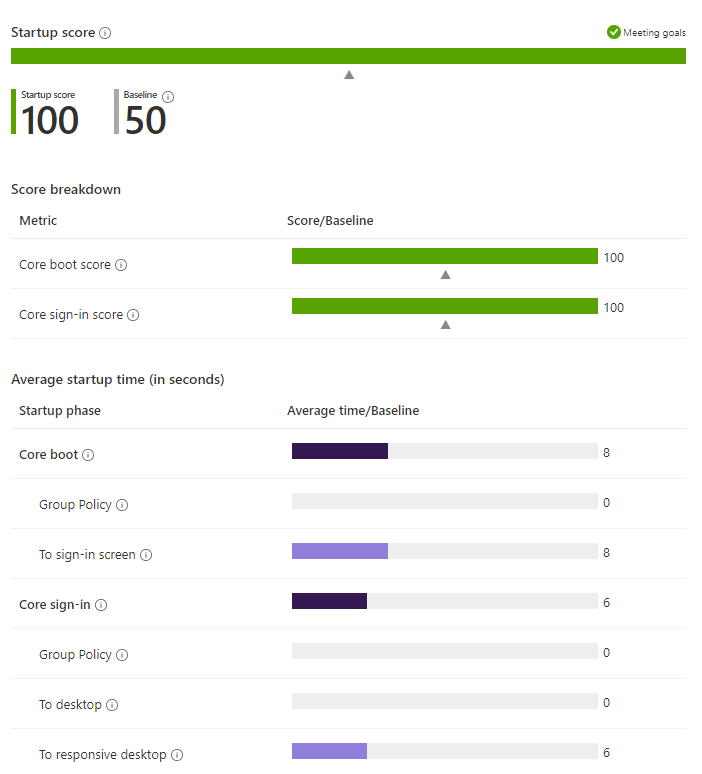Screen dimensions: 702x774
Task: Click info icon beside Core boot phase
Action: [x=88, y=455]
